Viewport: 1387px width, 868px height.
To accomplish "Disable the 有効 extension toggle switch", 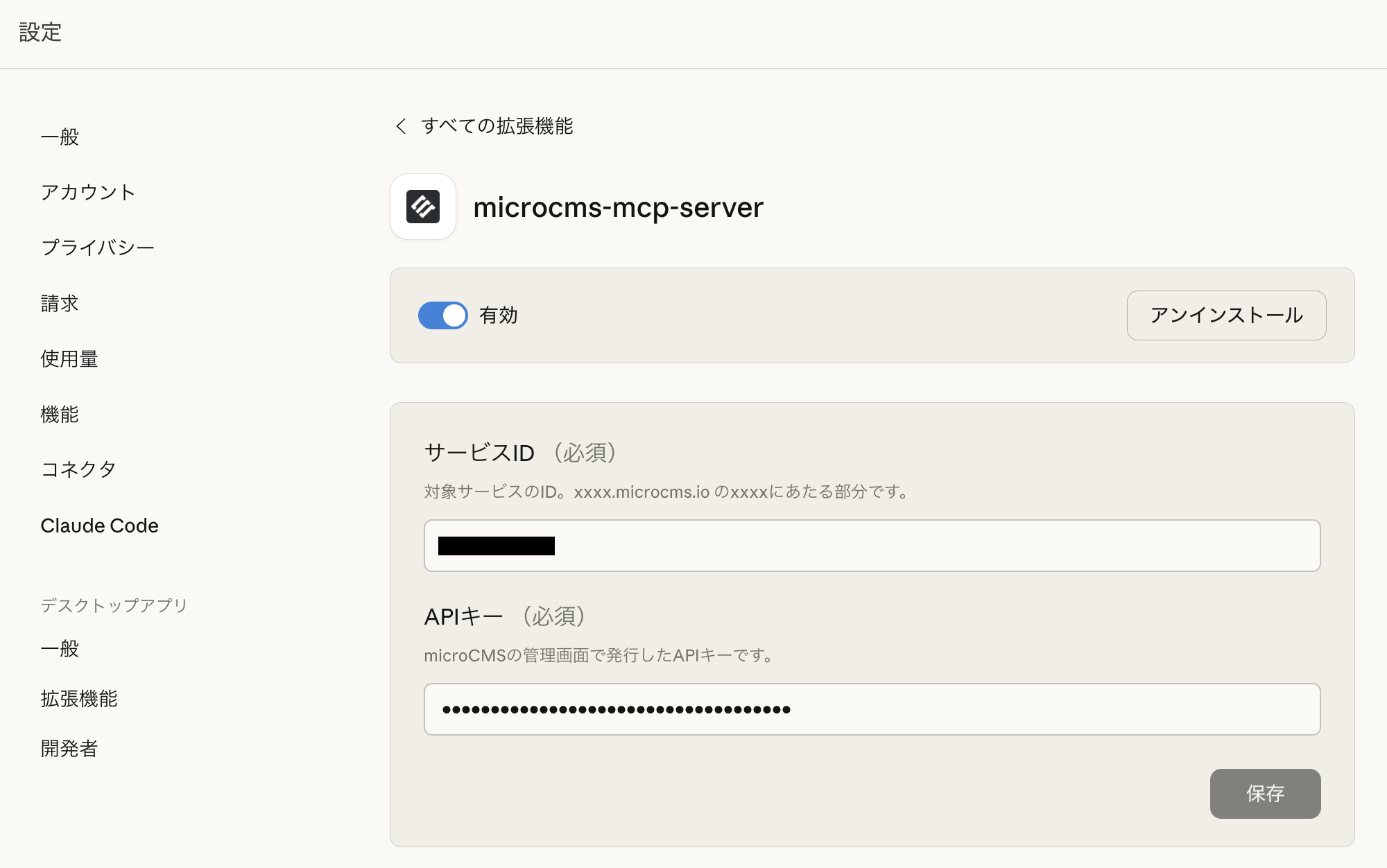I will (442, 315).
